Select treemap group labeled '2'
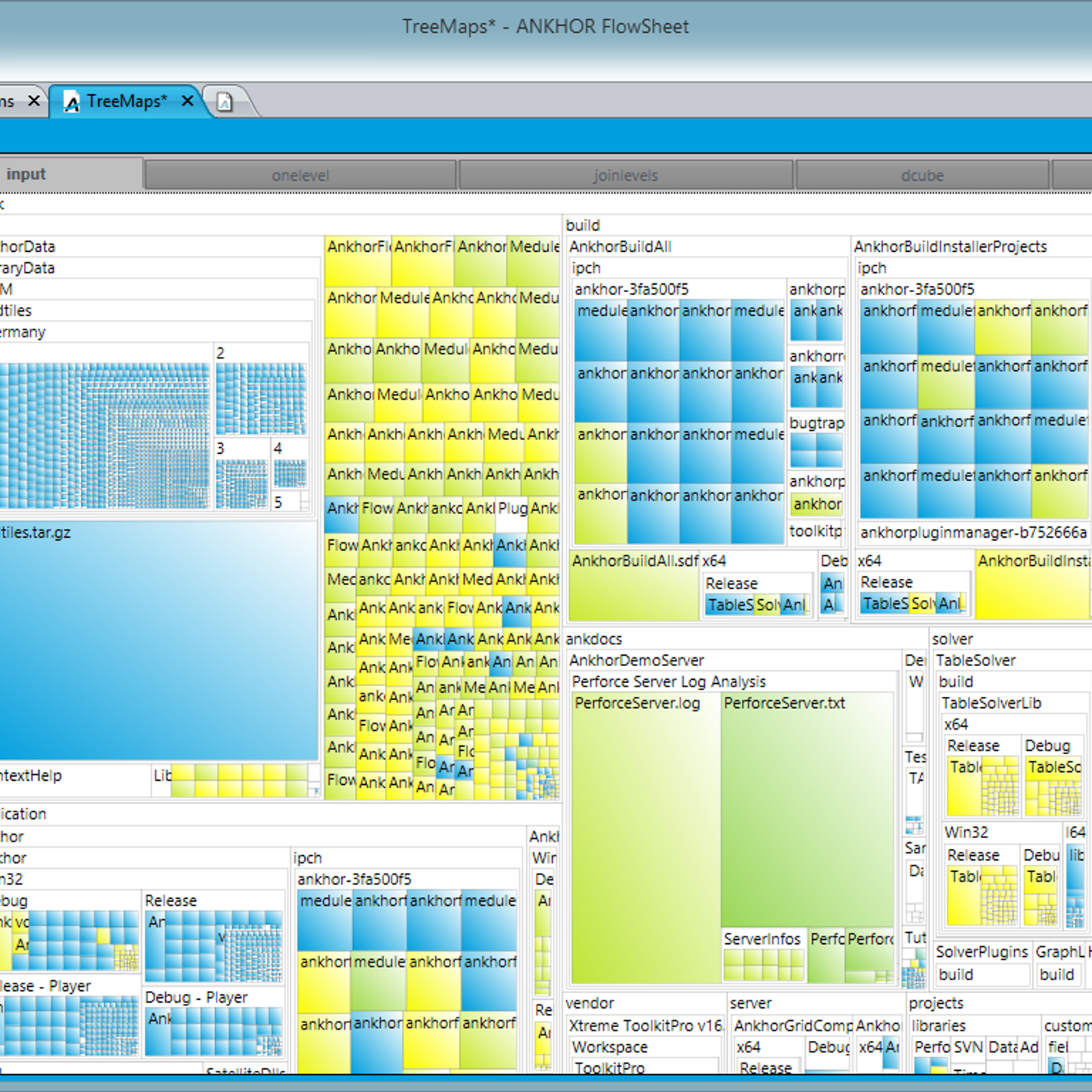The height and width of the screenshot is (1092, 1092). [220, 353]
